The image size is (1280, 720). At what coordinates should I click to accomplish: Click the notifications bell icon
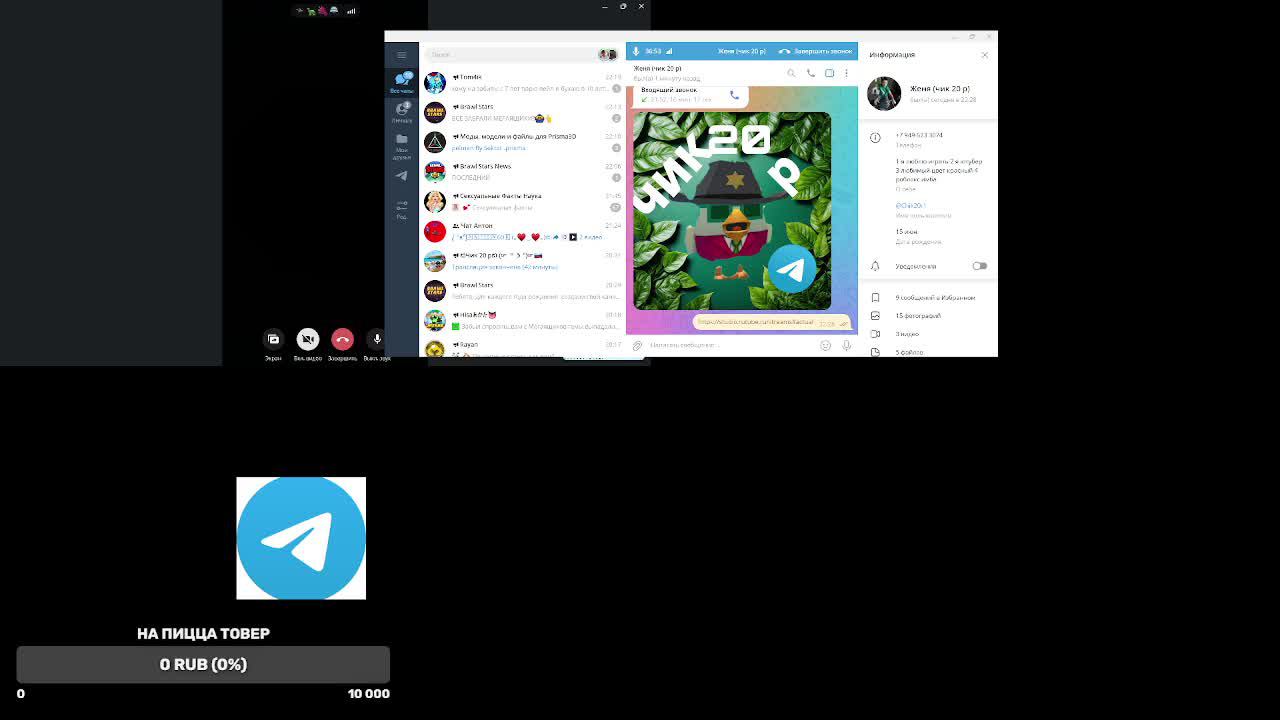click(x=875, y=266)
